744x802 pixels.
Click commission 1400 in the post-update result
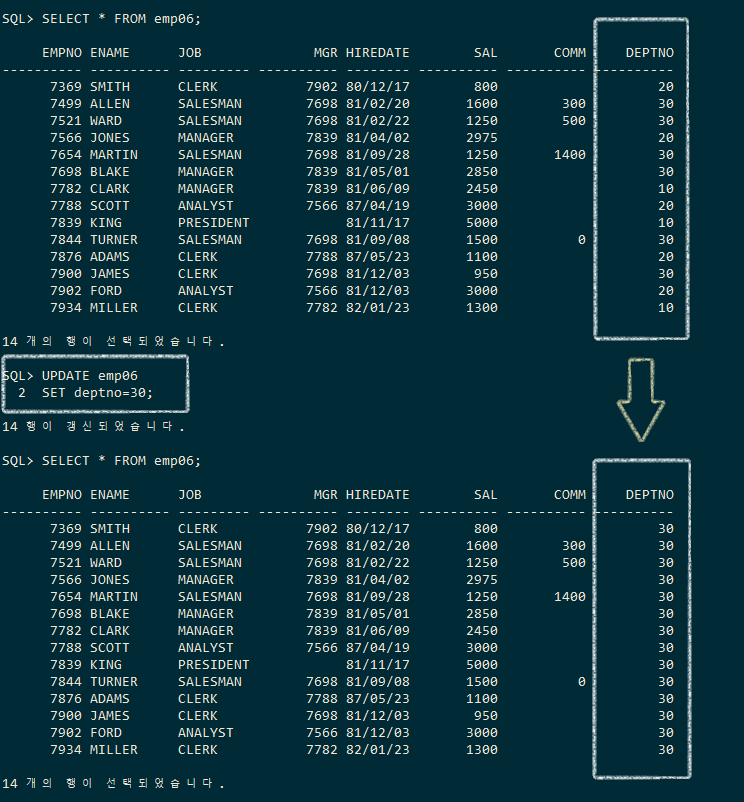click(x=570, y=597)
